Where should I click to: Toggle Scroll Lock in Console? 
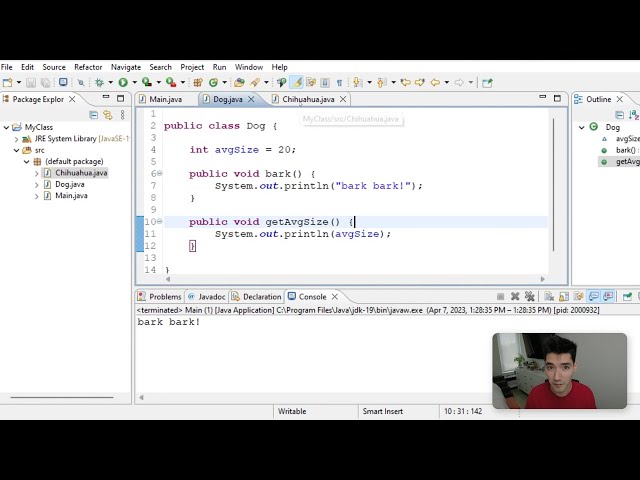[564, 297]
